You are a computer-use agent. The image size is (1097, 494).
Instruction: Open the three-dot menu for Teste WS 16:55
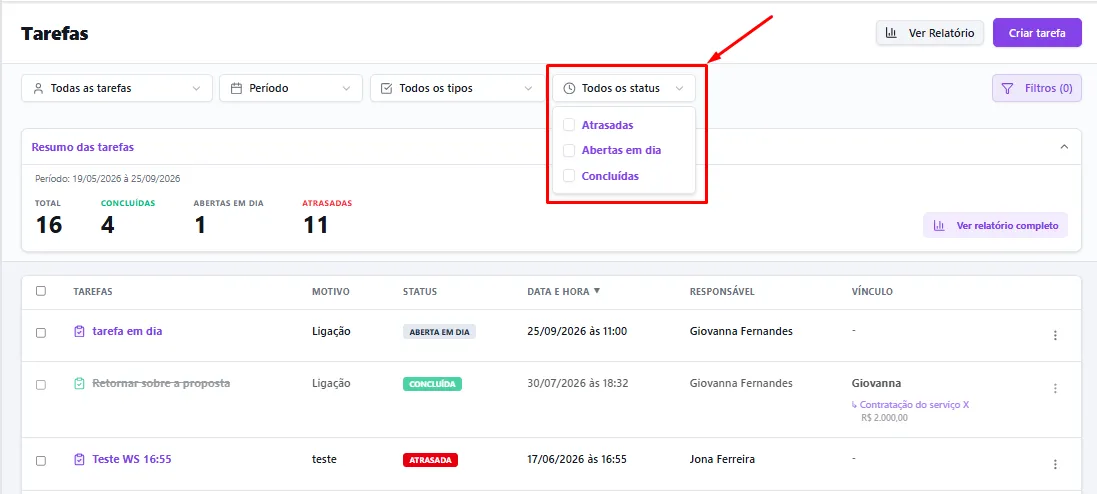pos(1055,464)
